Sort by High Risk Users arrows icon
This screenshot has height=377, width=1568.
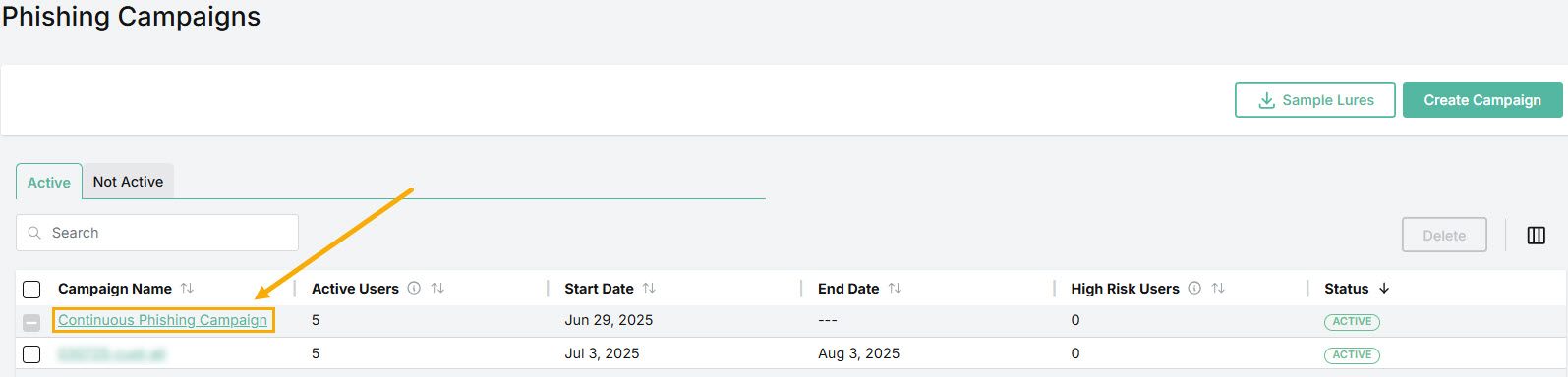coord(1218,289)
